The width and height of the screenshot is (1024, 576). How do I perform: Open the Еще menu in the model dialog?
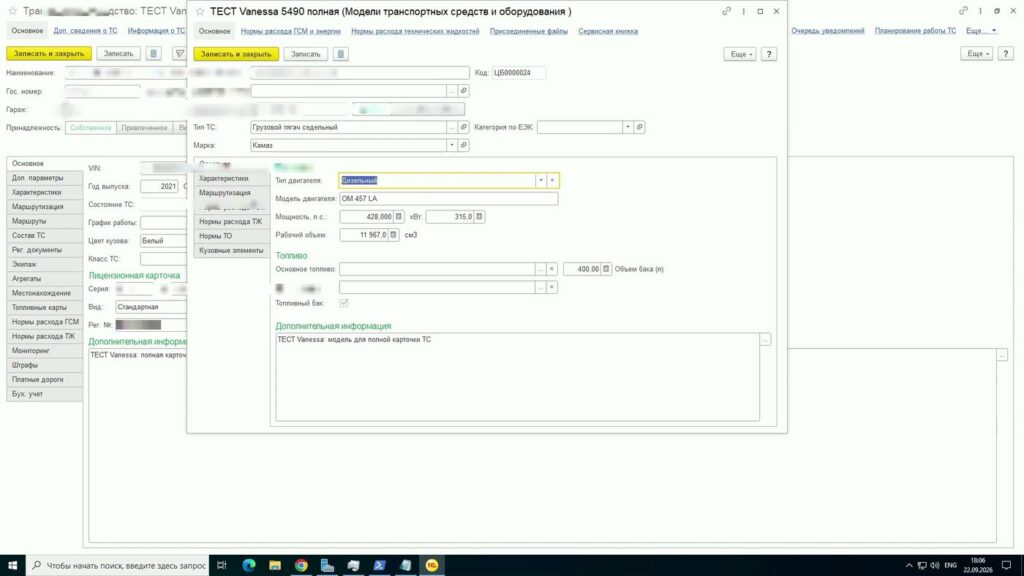pyautogui.click(x=740, y=54)
